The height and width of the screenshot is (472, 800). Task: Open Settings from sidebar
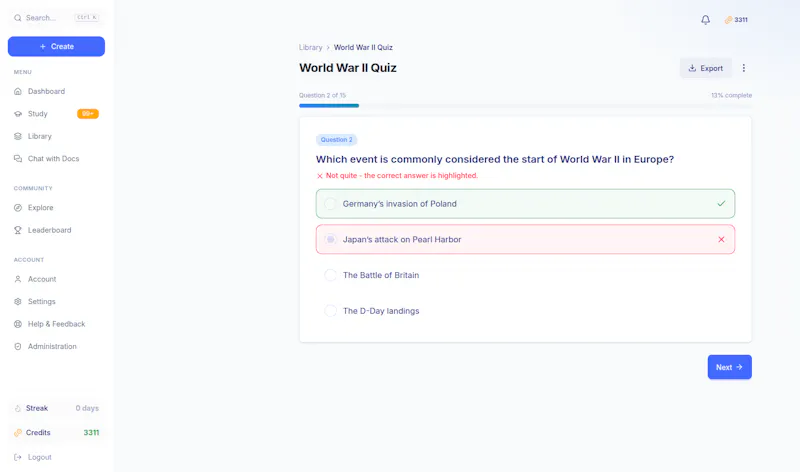(x=56, y=302)
